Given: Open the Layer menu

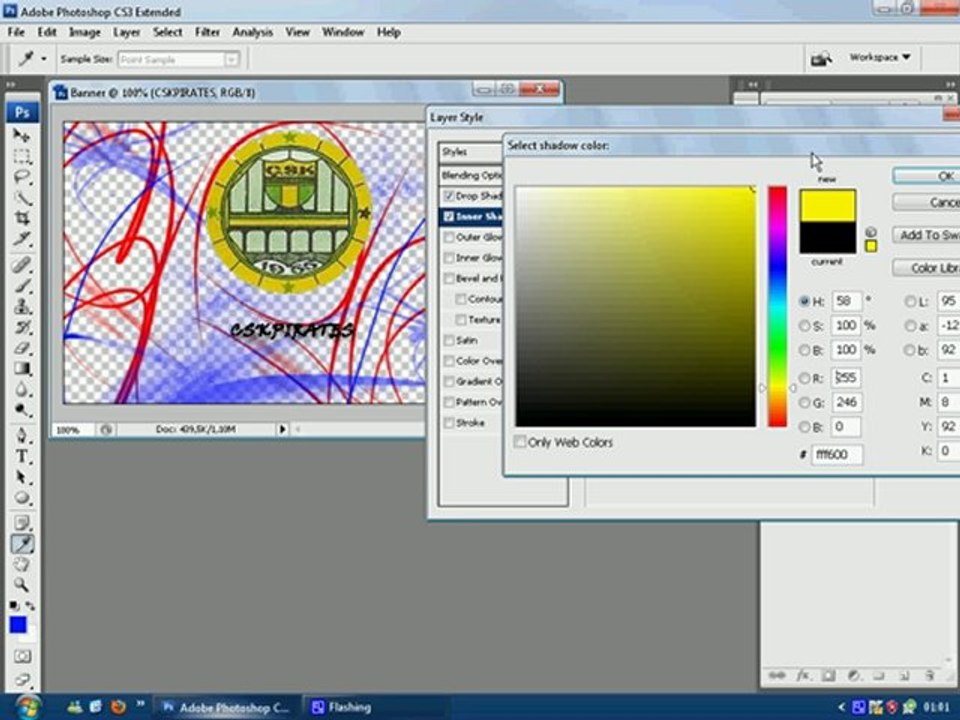Looking at the screenshot, I should [x=126, y=32].
